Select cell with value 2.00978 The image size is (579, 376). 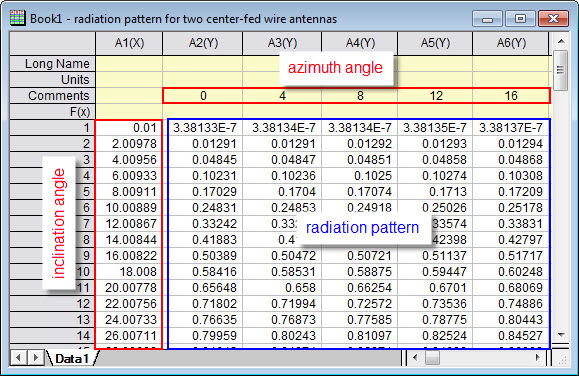[129, 144]
